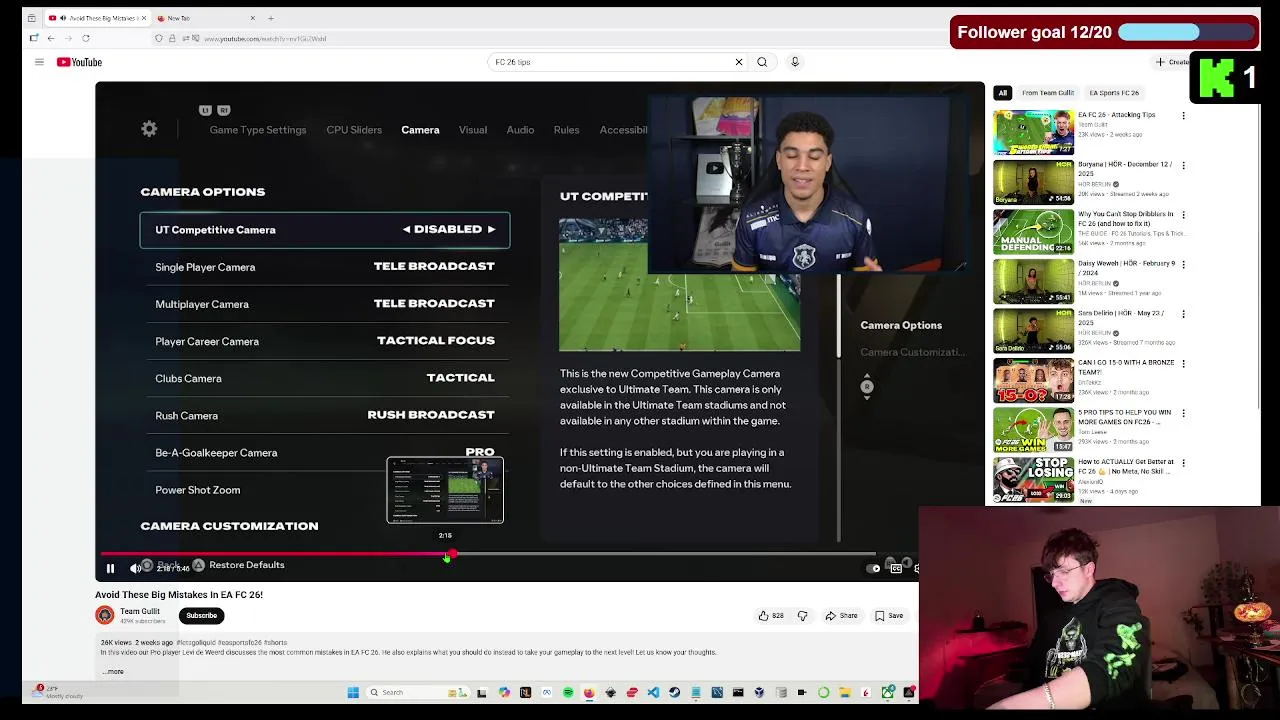Pause the YouTube video

pos(110,568)
